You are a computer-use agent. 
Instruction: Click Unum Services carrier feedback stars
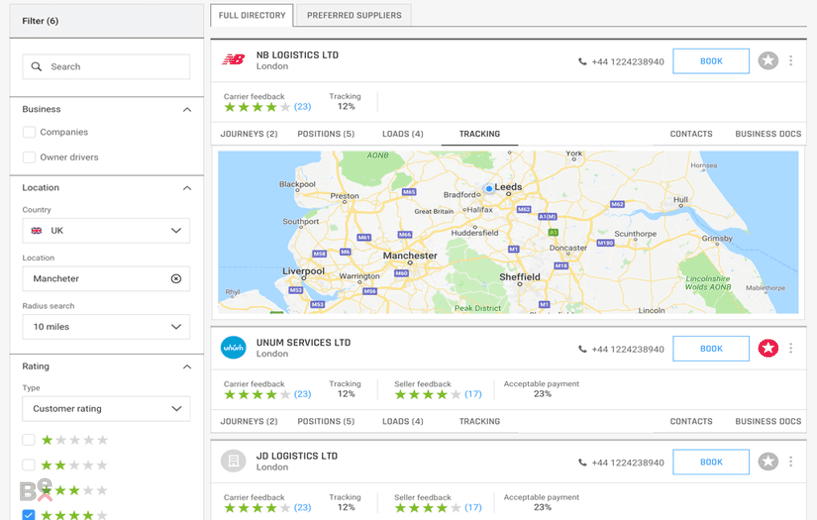click(257, 394)
